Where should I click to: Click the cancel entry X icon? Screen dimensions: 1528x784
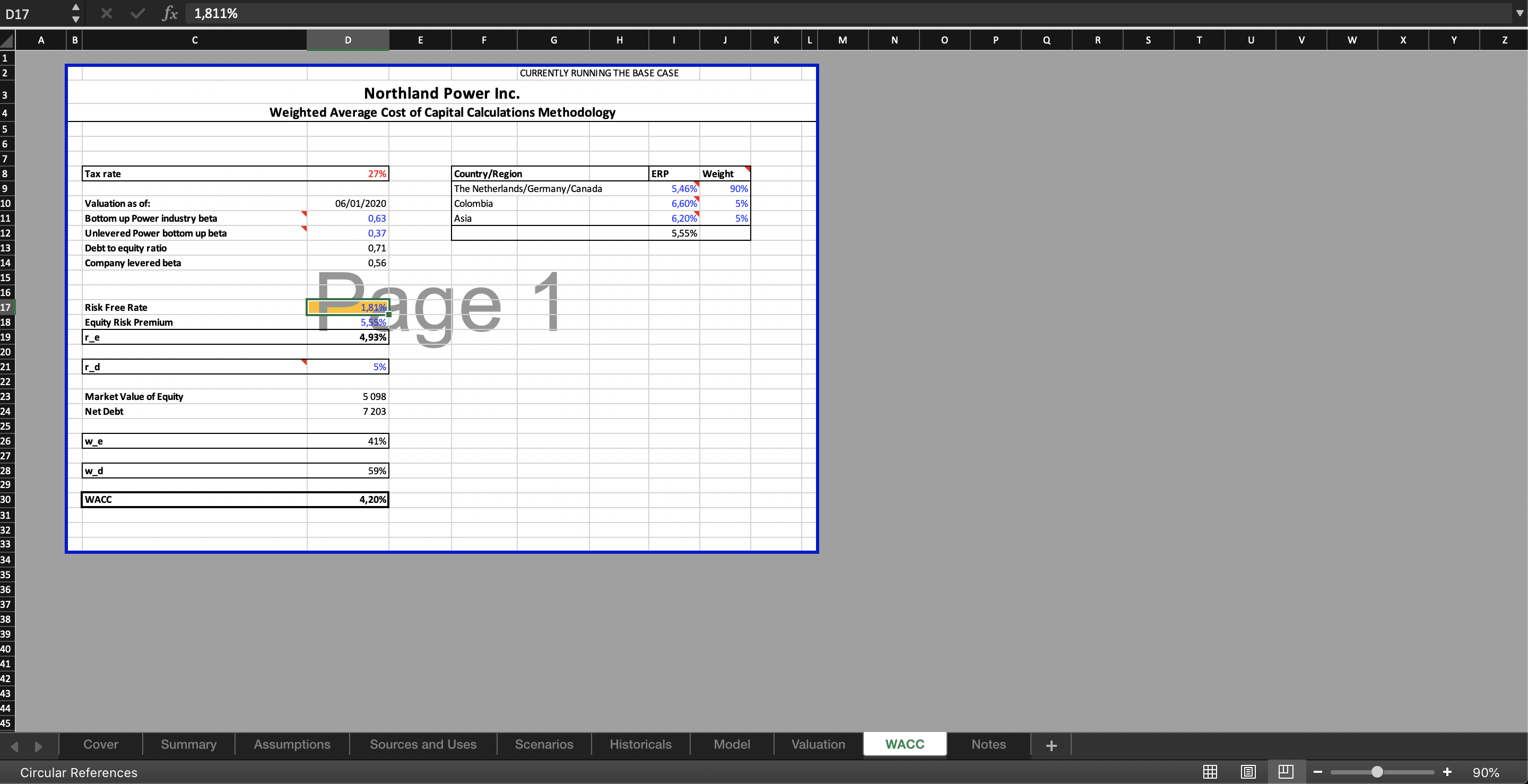(106, 13)
